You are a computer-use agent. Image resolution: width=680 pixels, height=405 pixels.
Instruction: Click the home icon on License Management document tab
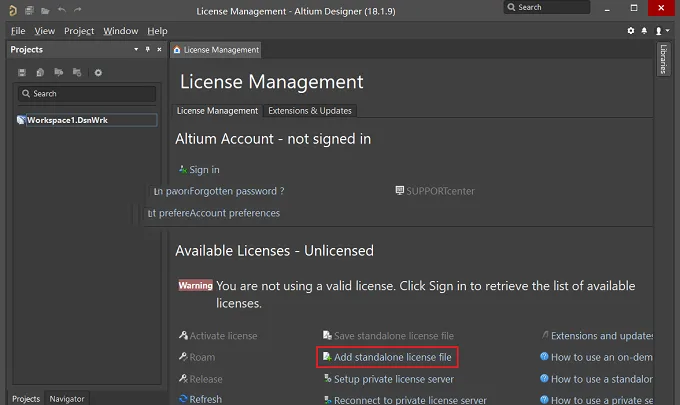[177, 50]
